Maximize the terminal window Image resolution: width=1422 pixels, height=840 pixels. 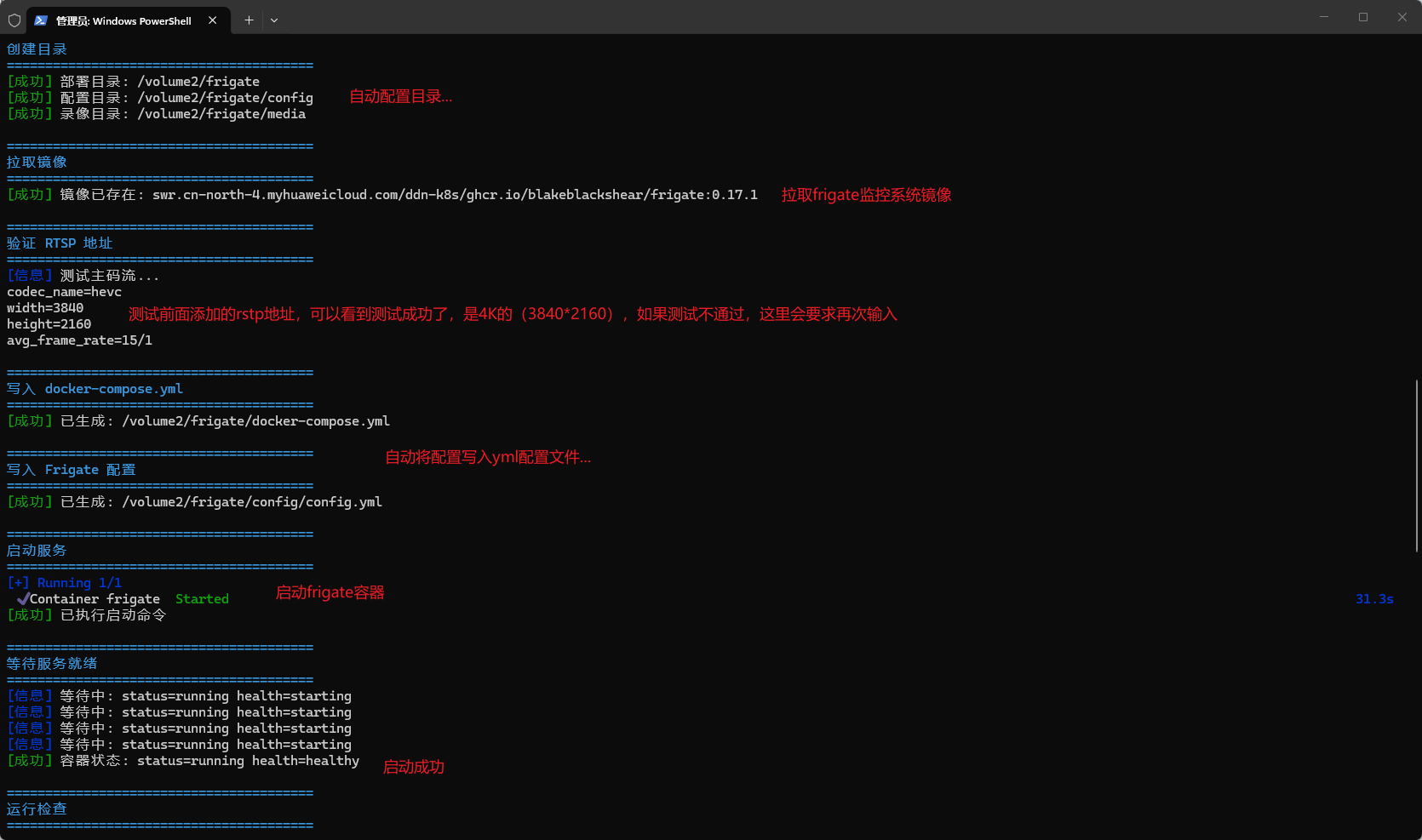[x=1363, y=17]
